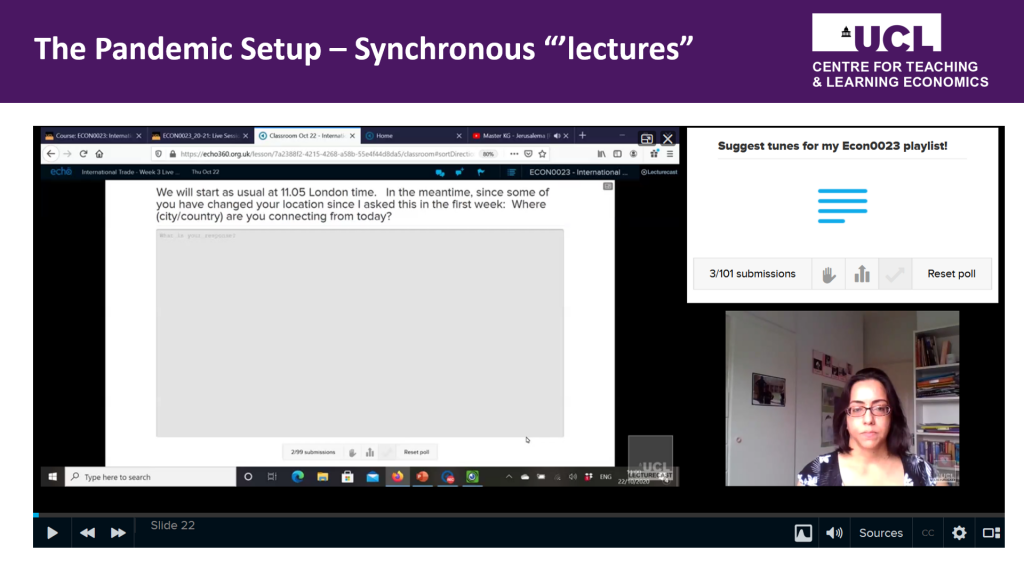Screen dimensions: 1024x576
Task: Click the 3/101 submissions counter
Action: [x=752, y=274]
